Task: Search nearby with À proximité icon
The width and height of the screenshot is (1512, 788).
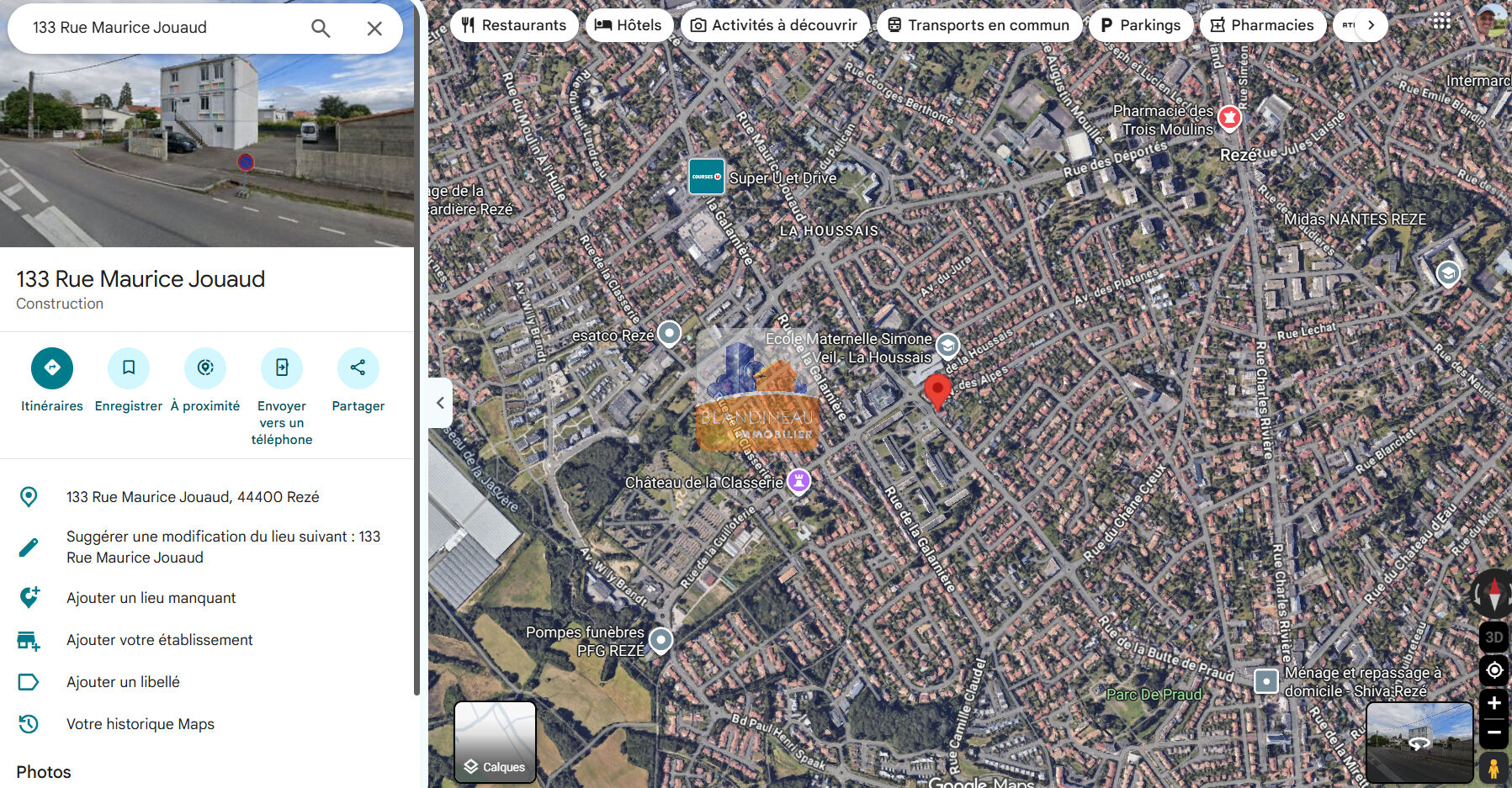Action: (x=205, y=368)
